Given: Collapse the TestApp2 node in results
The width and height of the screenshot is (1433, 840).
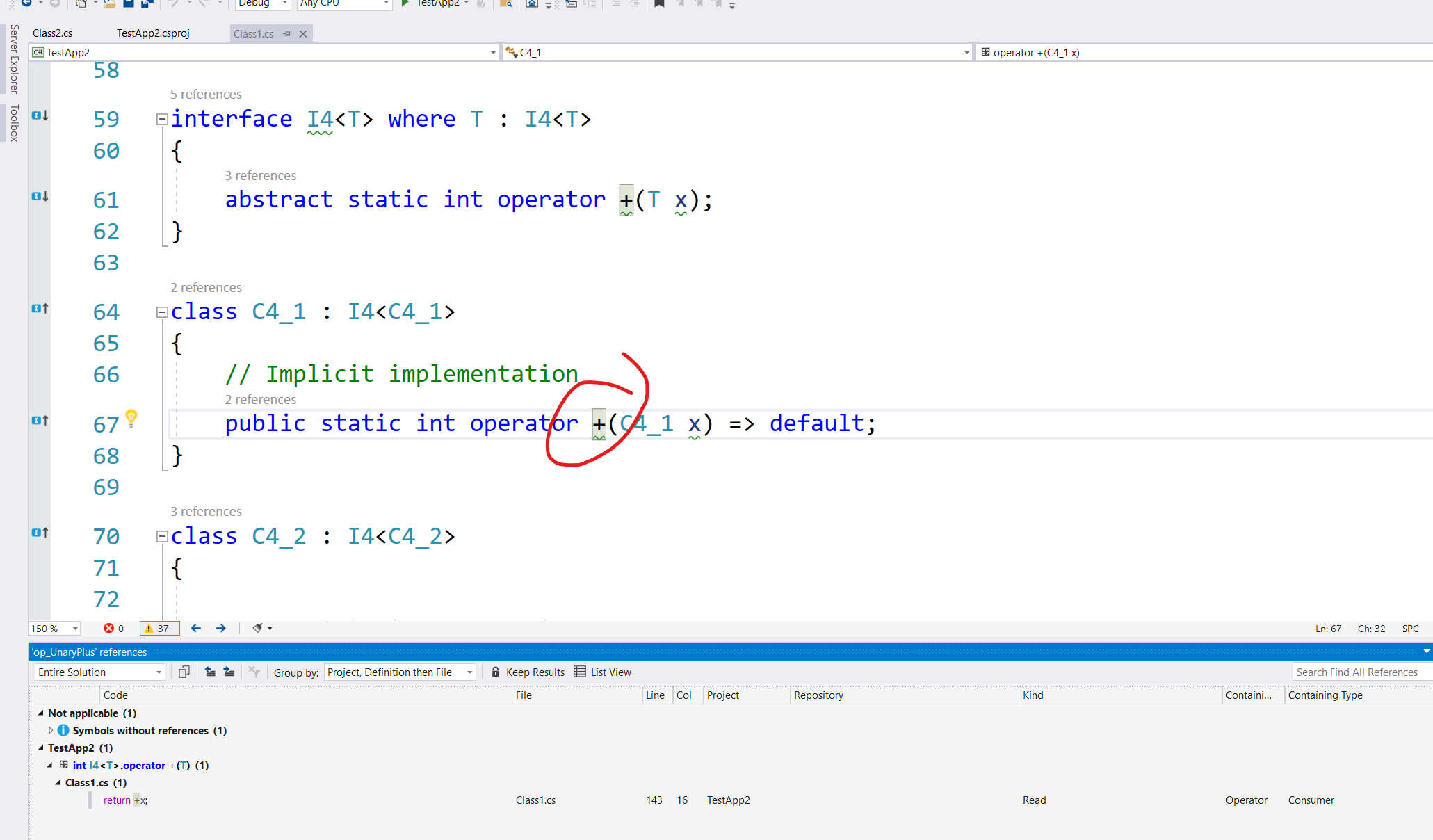Looking at the screenshot, I should click(40, 748).
